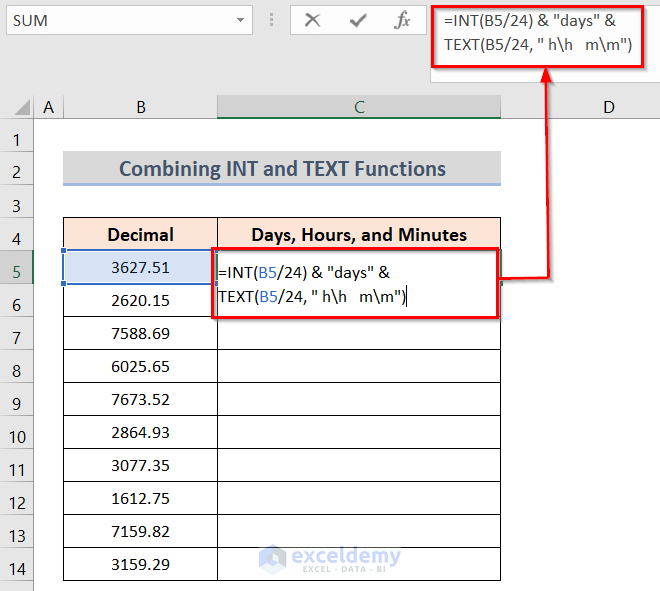Select empty cell C9 beside 7673.52
The height and width of the screenshot is (591, 660).
pos(359,399)
